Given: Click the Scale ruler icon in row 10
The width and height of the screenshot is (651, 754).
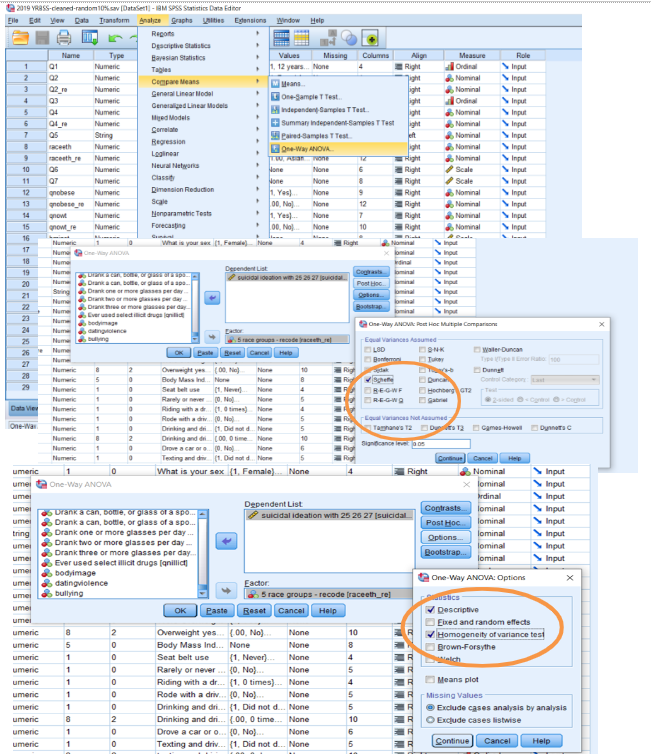Looking at the screenshot, I should click(x=450, y=169).
